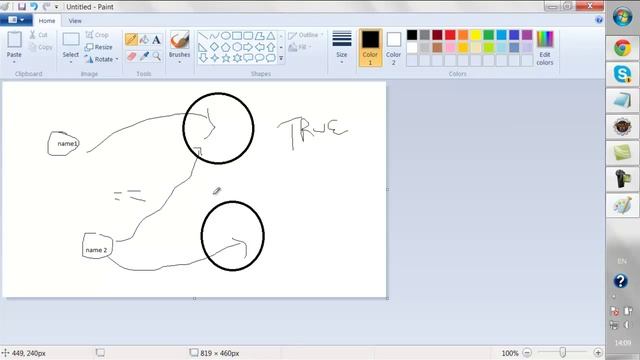This screenshot has height=360, width=640.
Task: Choose the purple color swatch
Action: click(527, 35)
